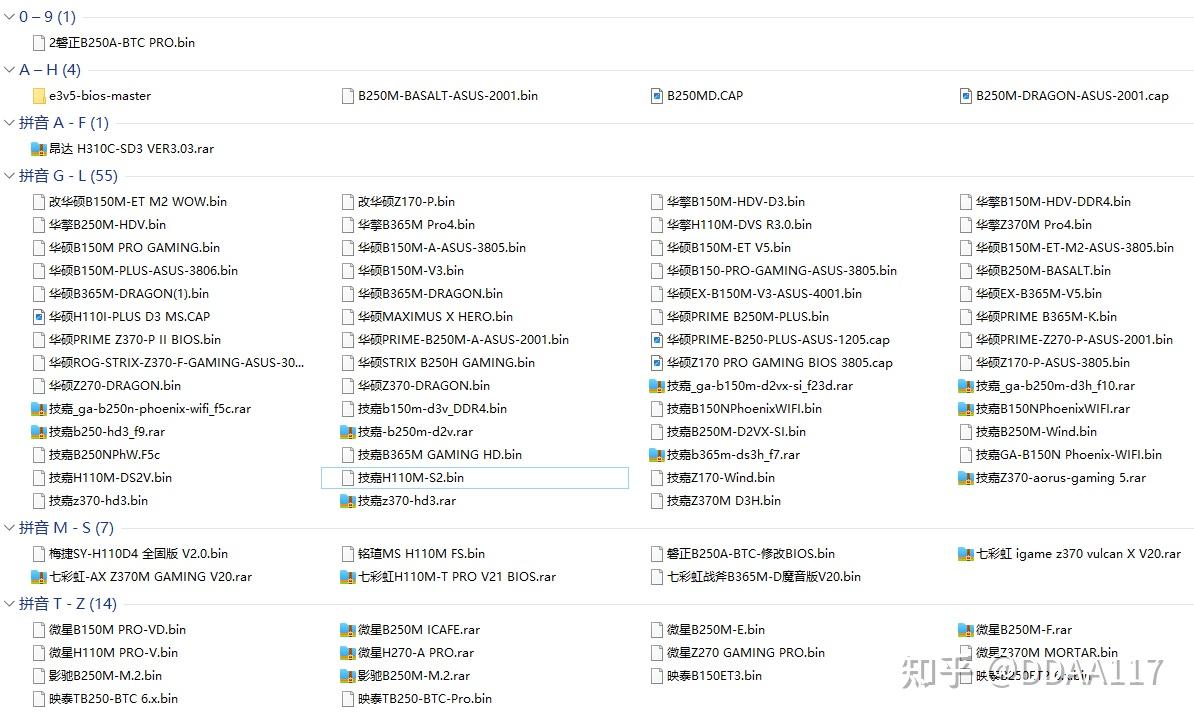Collapse the 拼音 G-L (55) group
The width and height of the screenshot is (1194, 720).
click(x=8, y=175)
